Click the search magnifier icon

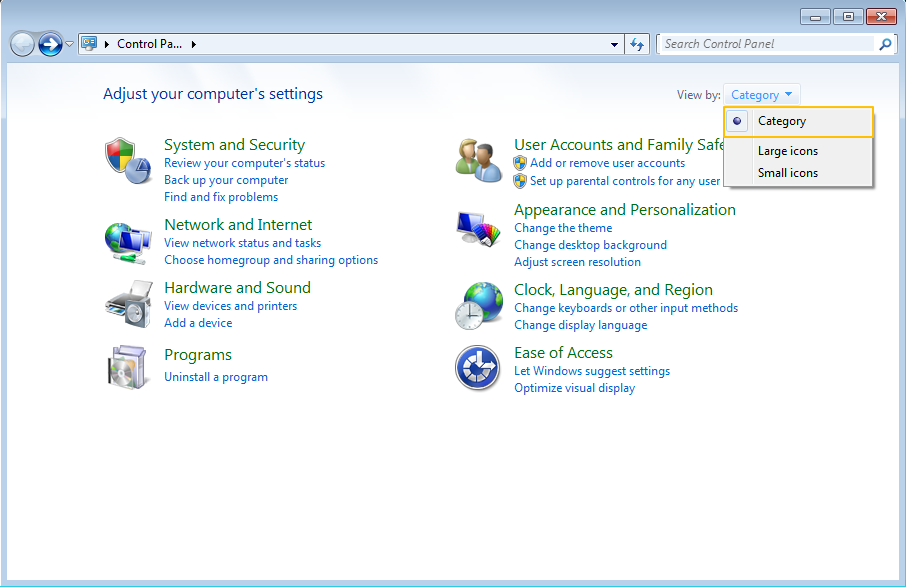pyautogui.click(x=885, y=44)
